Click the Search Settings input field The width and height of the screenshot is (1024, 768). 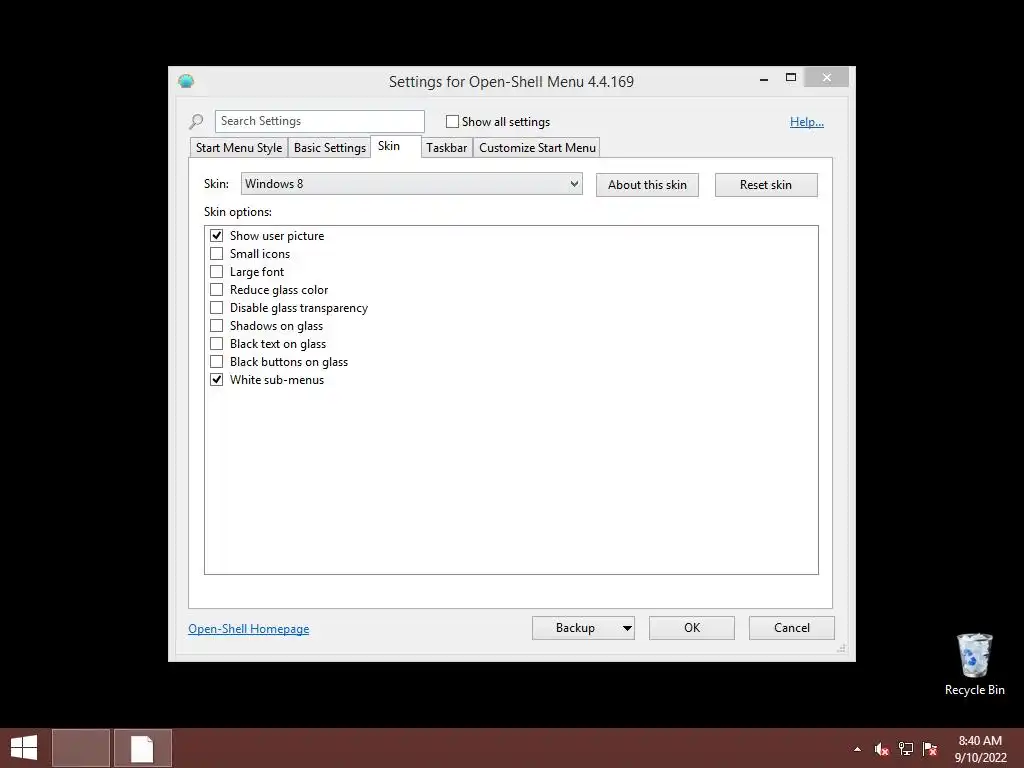(x=320, y=121)
